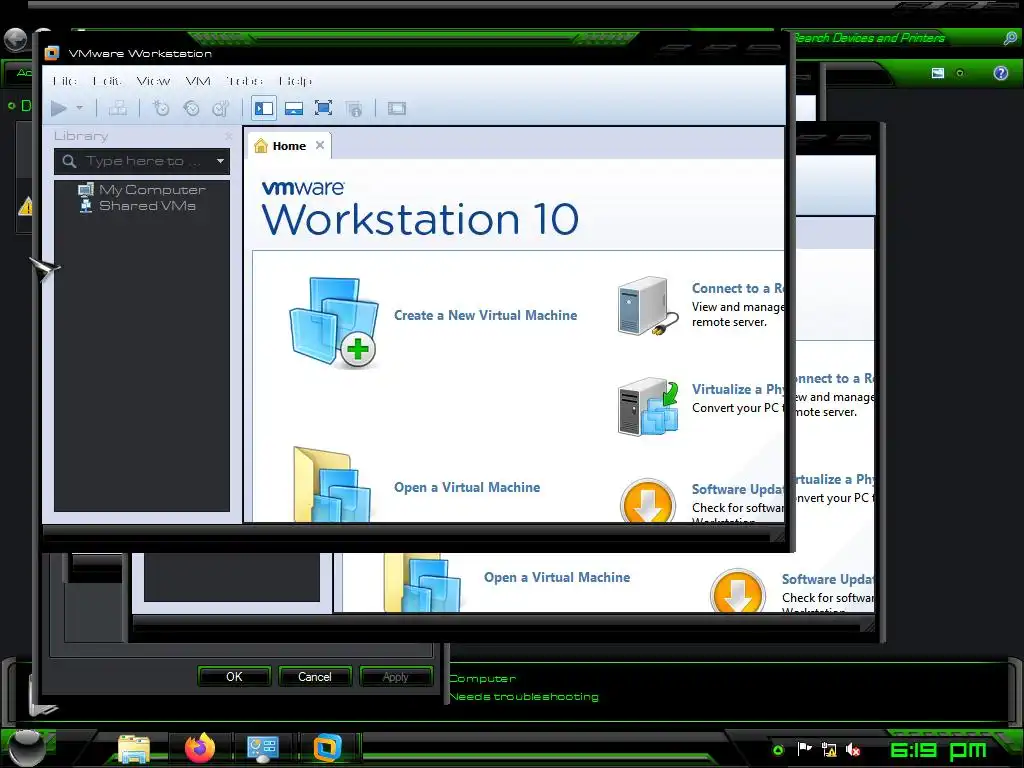Open Firefox from the taskbar
The width and height of the screenshot is (1024, 768).
tap(200, 748)
